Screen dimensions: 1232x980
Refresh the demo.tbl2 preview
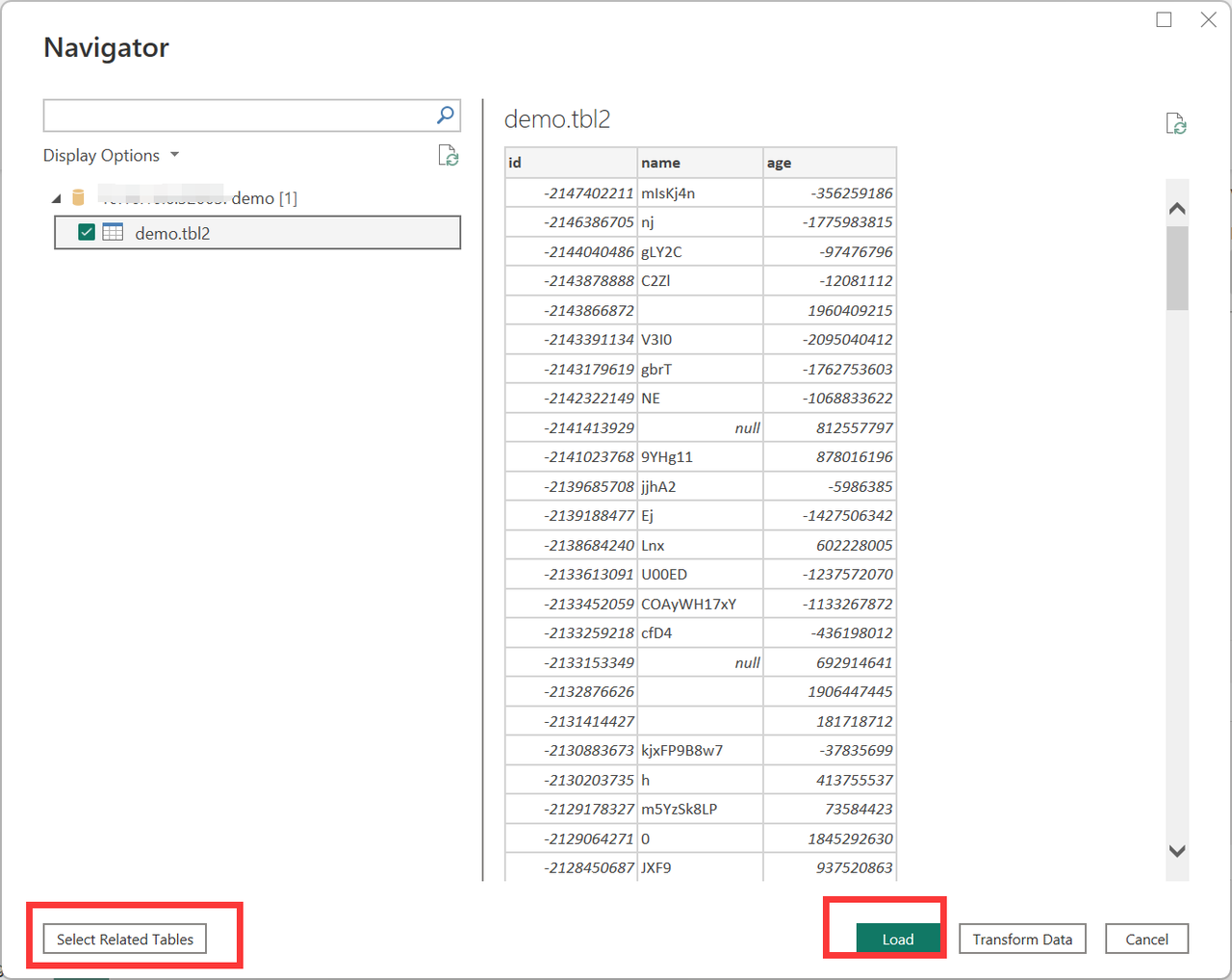point(1175,124)
